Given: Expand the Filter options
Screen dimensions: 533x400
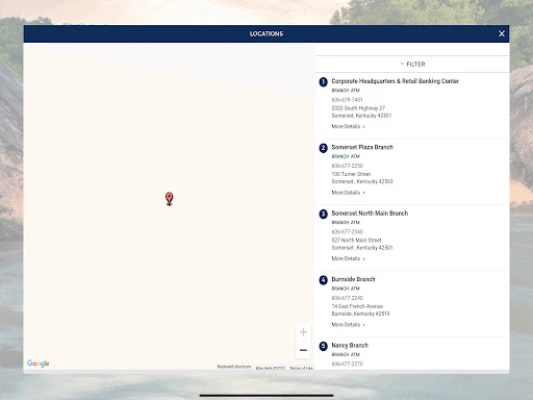Looking at the screenshot, I should (412, 64).
